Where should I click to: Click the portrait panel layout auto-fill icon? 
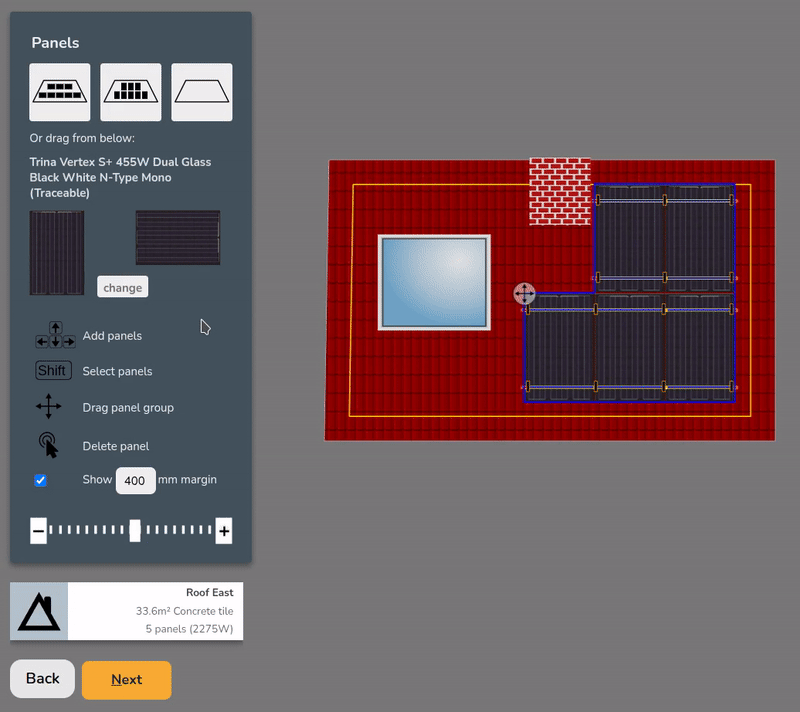point(131,92)
